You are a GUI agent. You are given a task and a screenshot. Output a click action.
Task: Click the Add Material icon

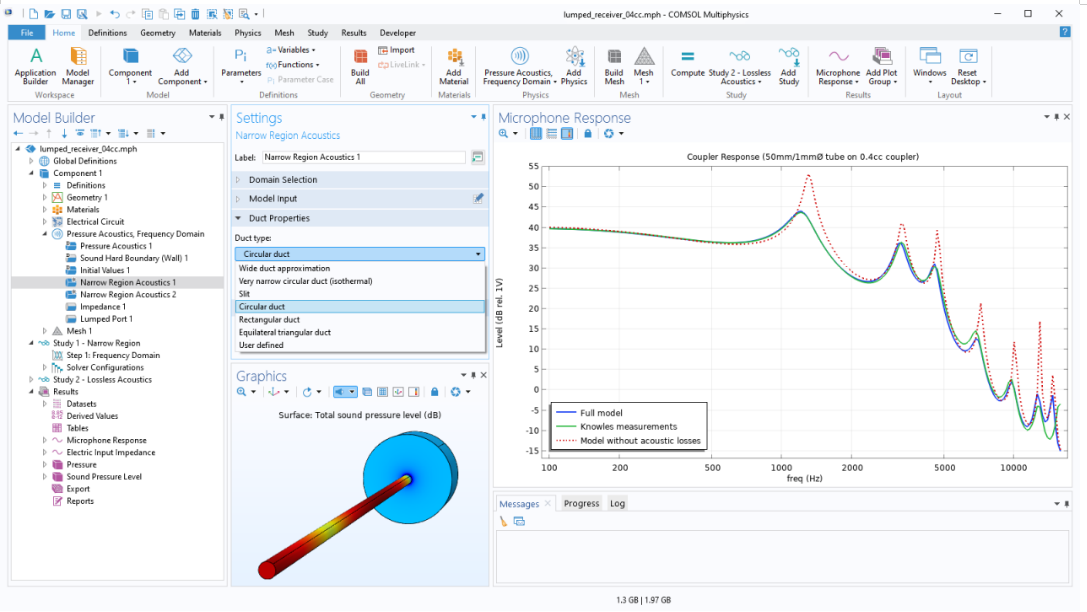click(x=454, y=57)
